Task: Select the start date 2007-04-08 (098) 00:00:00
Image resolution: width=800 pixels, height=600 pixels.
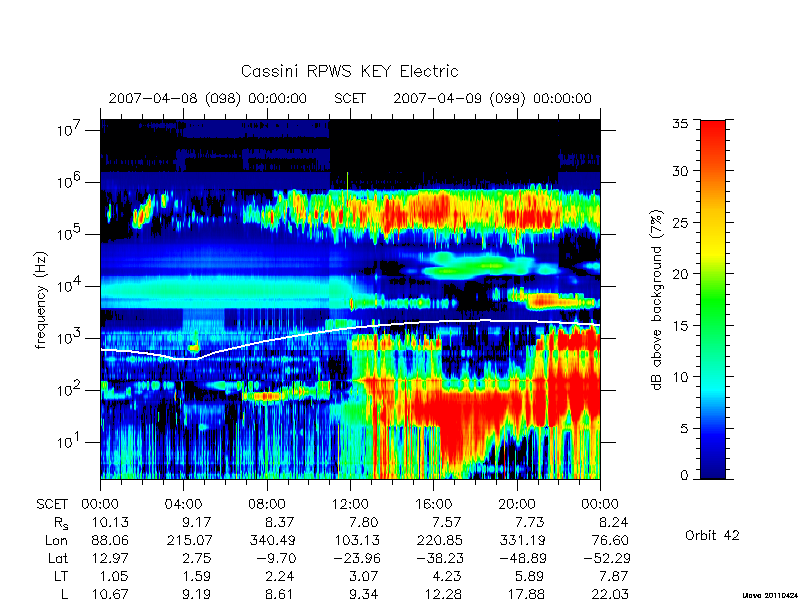Action: 208,98
